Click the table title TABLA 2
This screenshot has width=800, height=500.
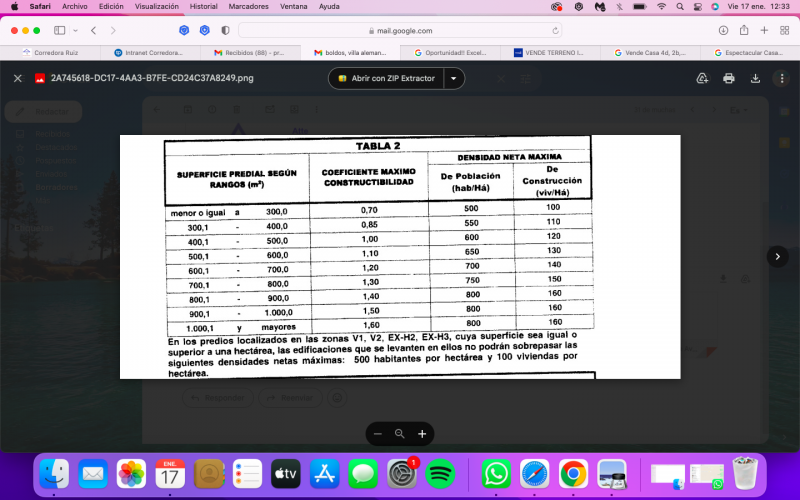378,146
